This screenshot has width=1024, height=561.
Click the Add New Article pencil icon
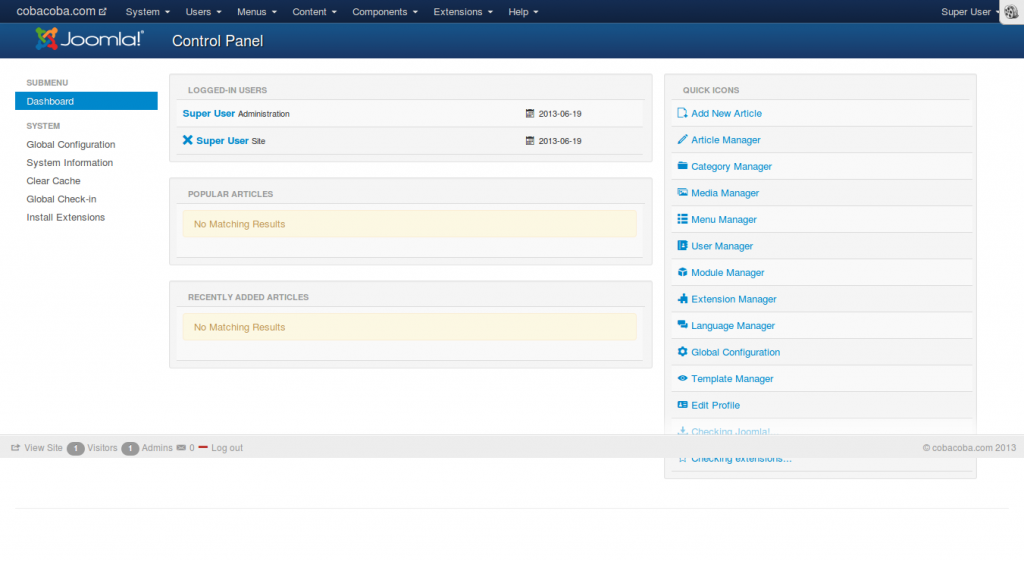click(x=682, y=113)
